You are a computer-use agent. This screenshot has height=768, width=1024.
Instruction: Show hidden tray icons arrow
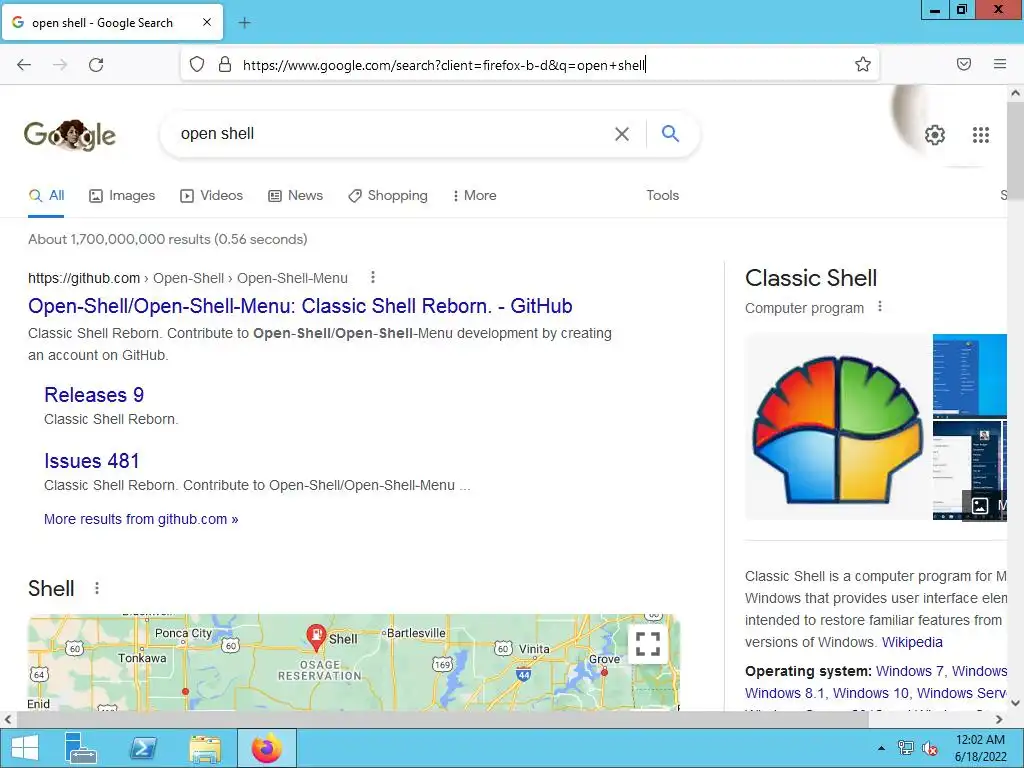pyautogui.click(x=882, y=748)
